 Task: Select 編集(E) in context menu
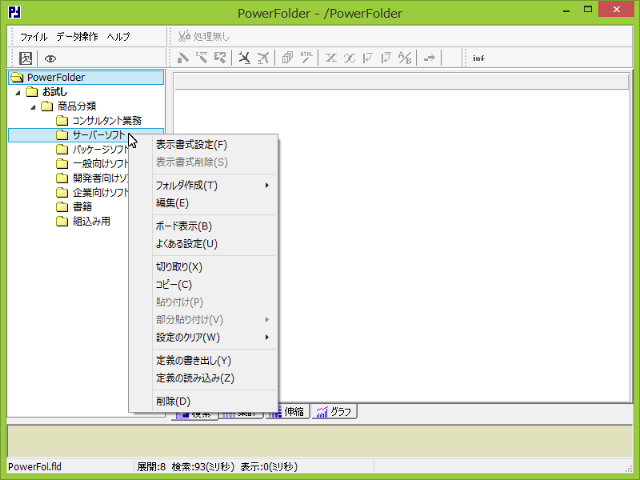tap(215, 203)
